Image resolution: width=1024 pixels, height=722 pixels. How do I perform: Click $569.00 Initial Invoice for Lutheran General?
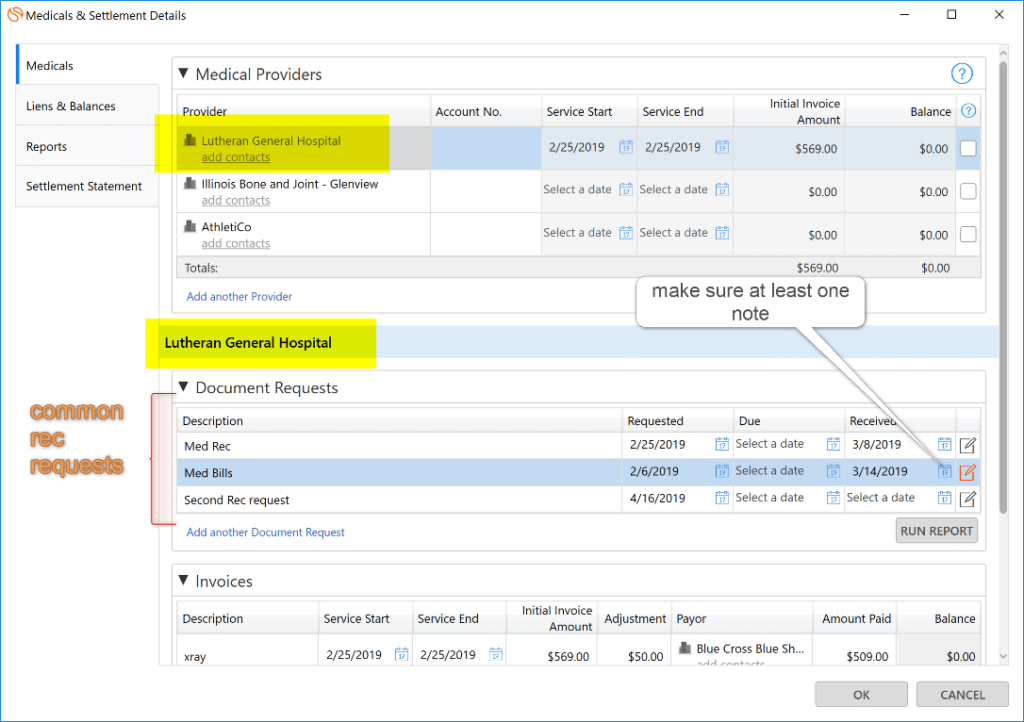(x=816, y=149)
